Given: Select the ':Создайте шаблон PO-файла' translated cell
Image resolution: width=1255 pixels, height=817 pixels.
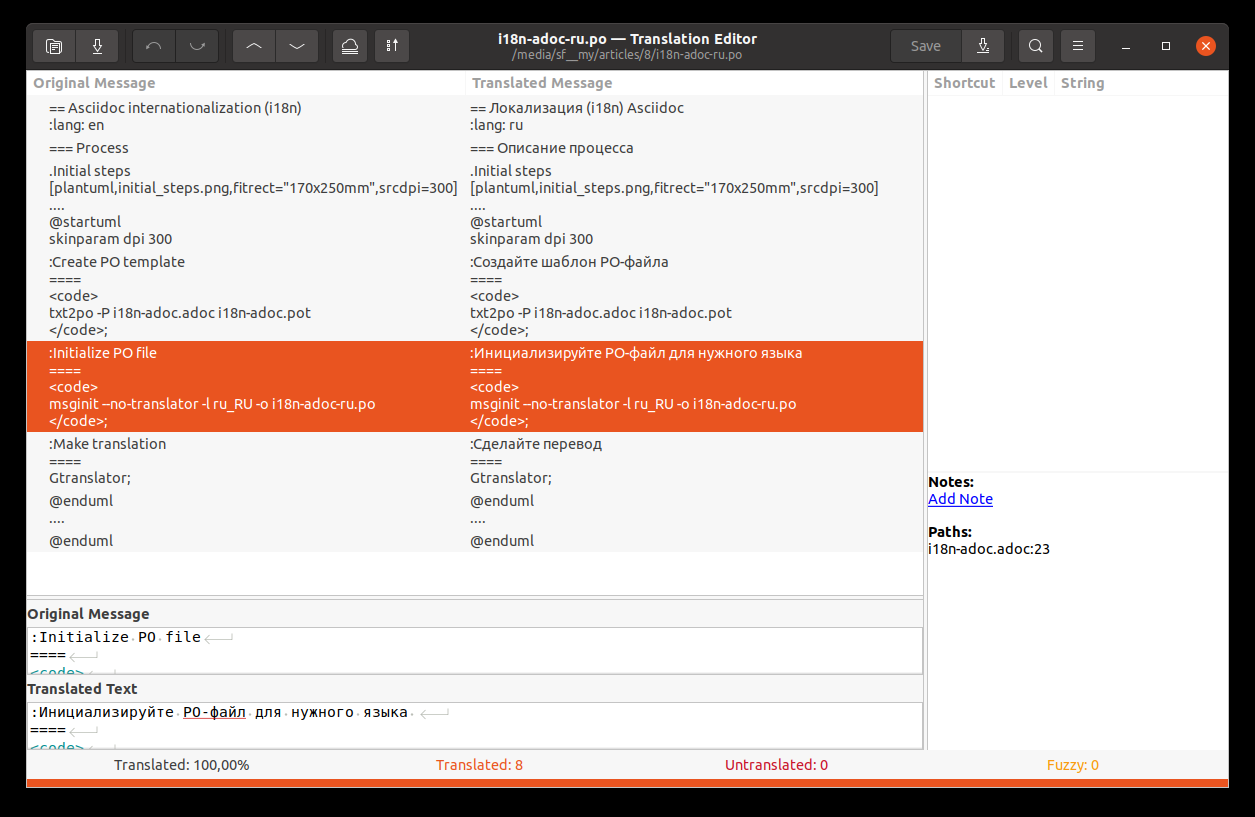Looking at the screenshot, I should click(x=694, y=295).
